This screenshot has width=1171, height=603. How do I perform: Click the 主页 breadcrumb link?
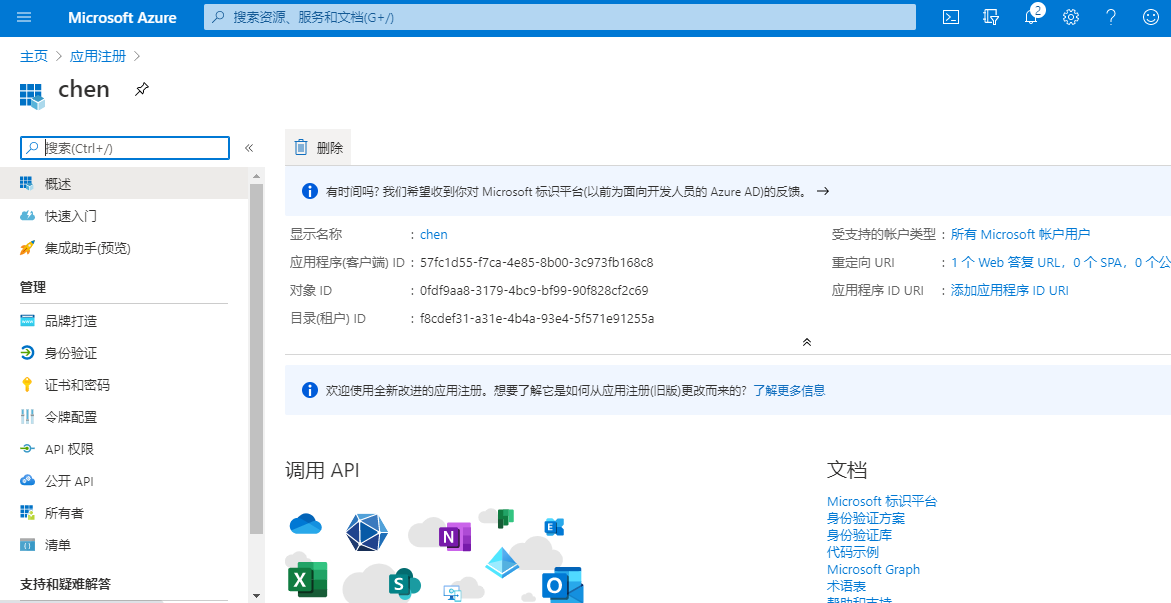pyautogui.click(x=34, y=56)
